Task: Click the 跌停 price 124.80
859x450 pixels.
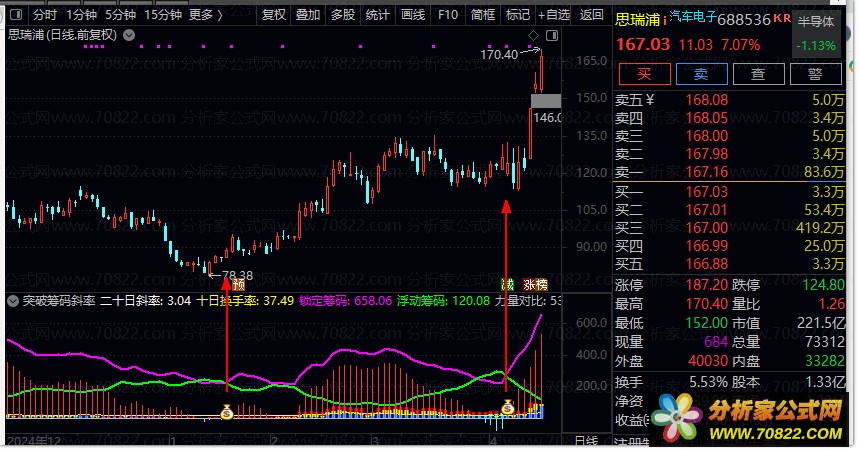Action: 823,285
